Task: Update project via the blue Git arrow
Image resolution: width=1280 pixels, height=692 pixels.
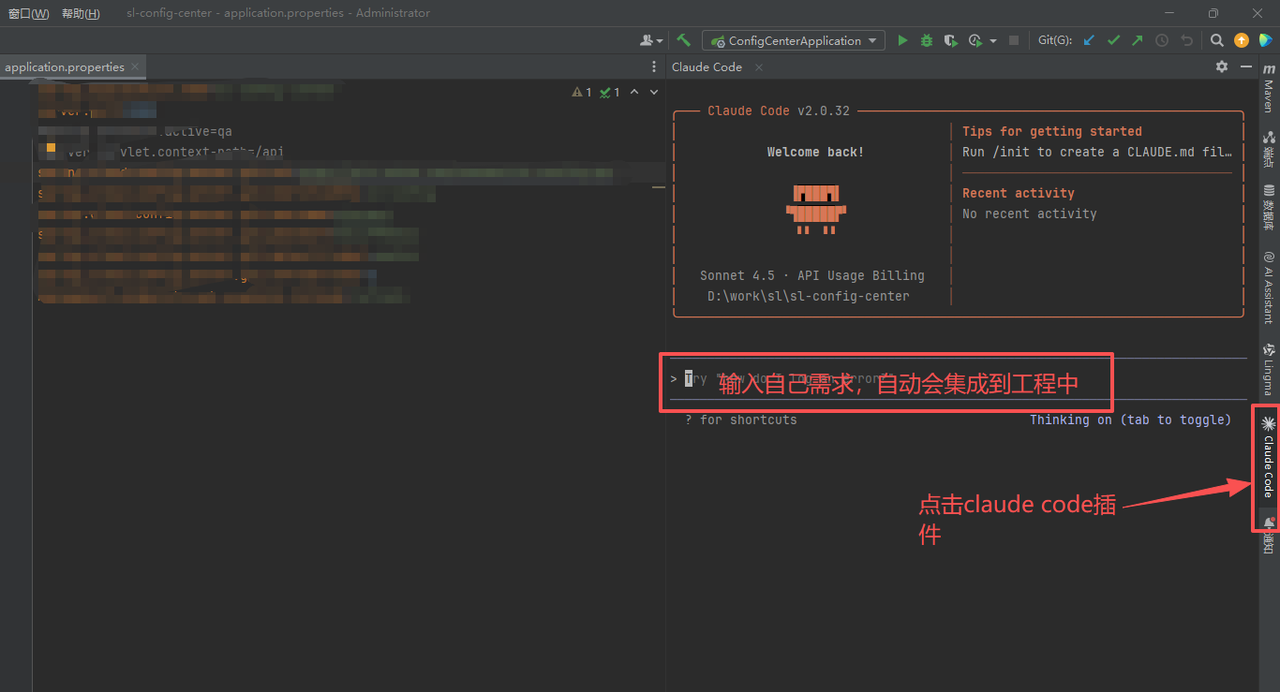Action: pyautogui.click(x=1089, y=41)
